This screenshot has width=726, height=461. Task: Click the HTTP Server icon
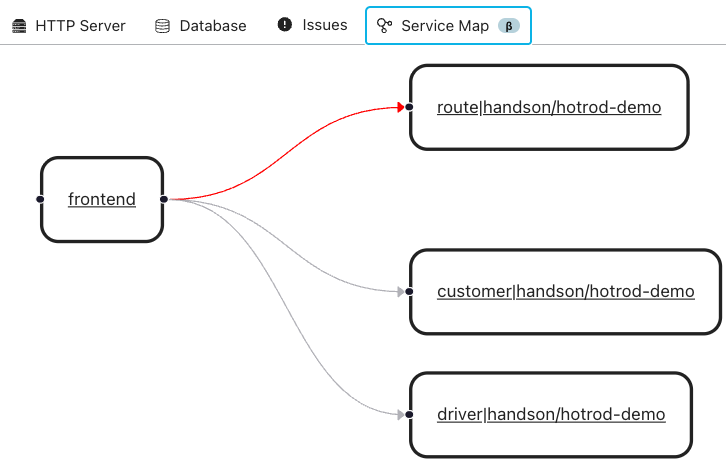19,26
